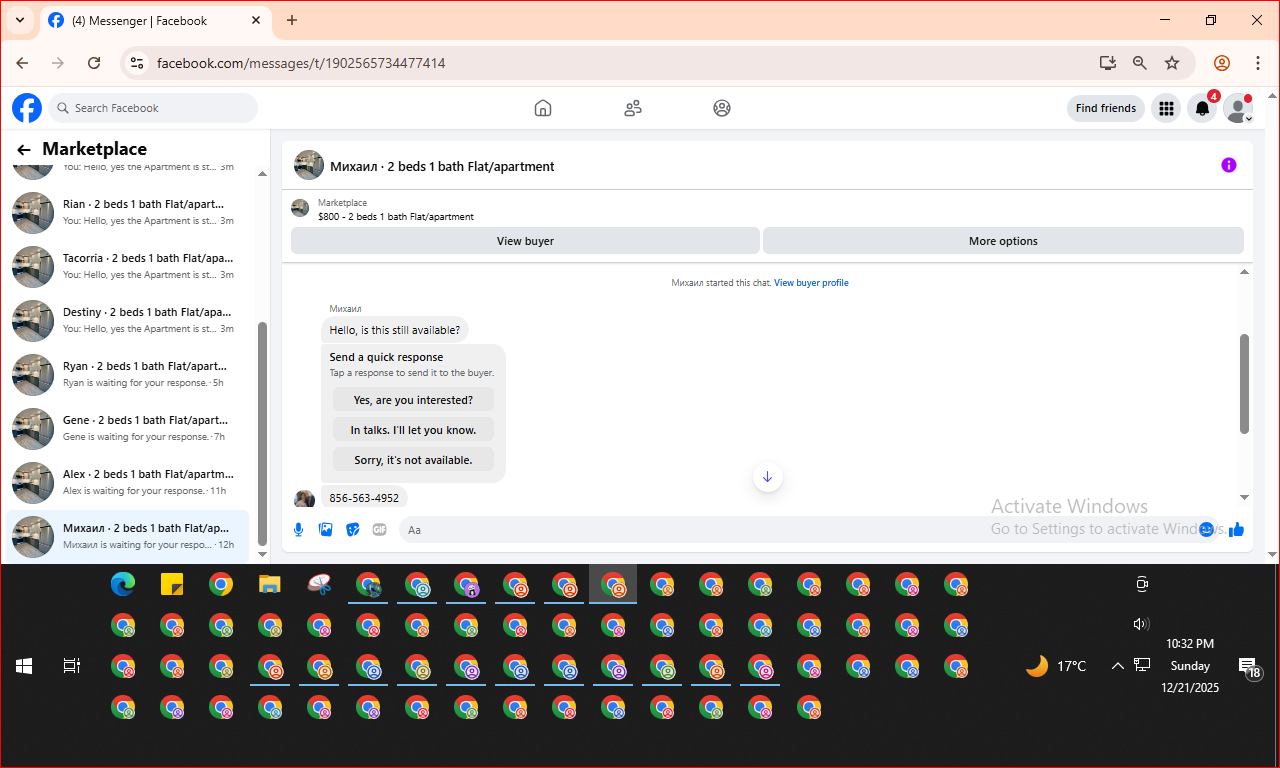Open the Facebook menu grid icon
1280x768 pixels.
(1165, 108)
